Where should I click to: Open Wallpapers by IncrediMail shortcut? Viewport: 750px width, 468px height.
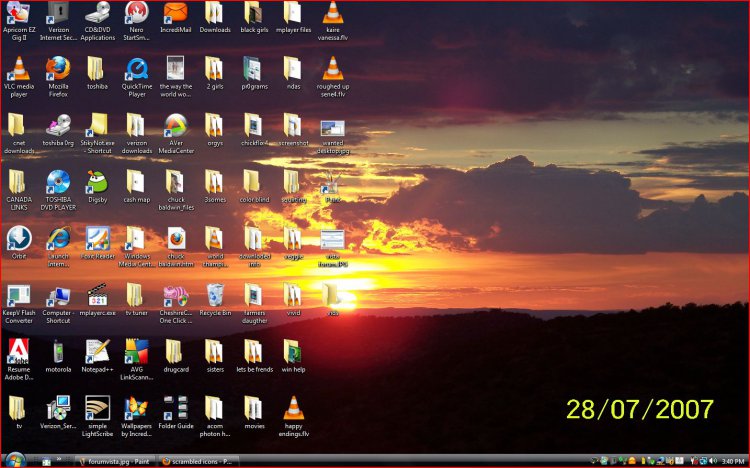136,416
